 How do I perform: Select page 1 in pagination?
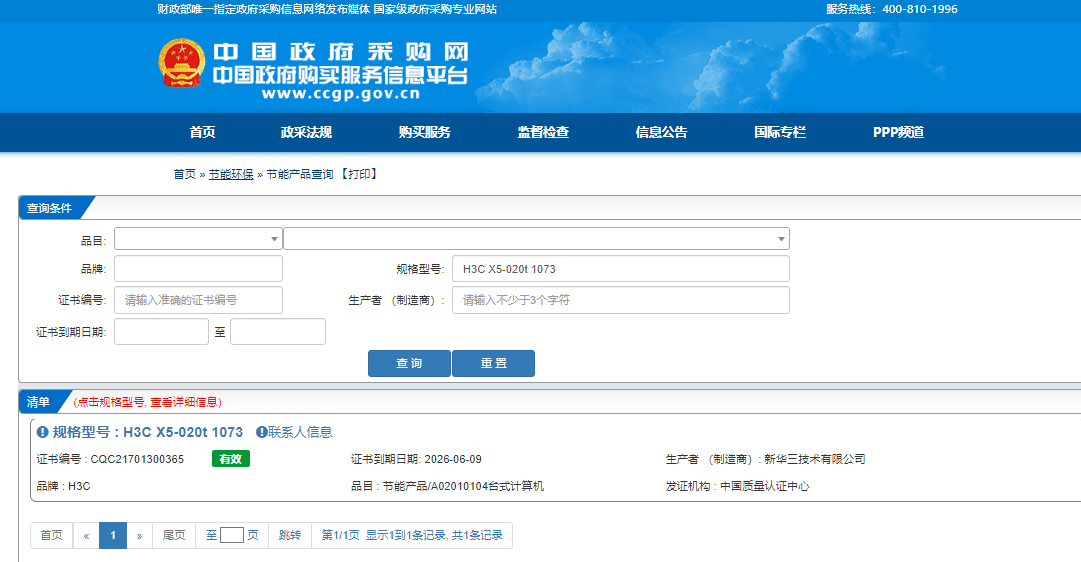point(113,535)
